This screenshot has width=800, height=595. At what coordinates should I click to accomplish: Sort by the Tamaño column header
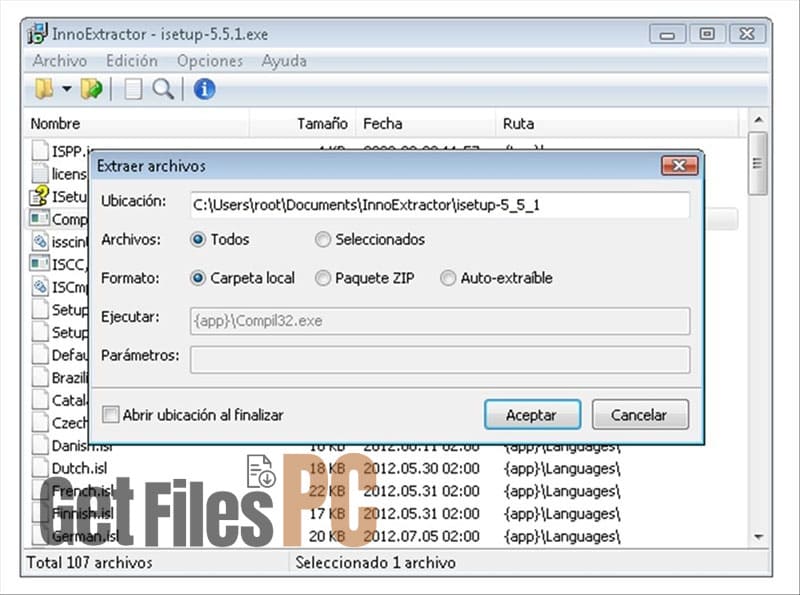coord(303,123)
